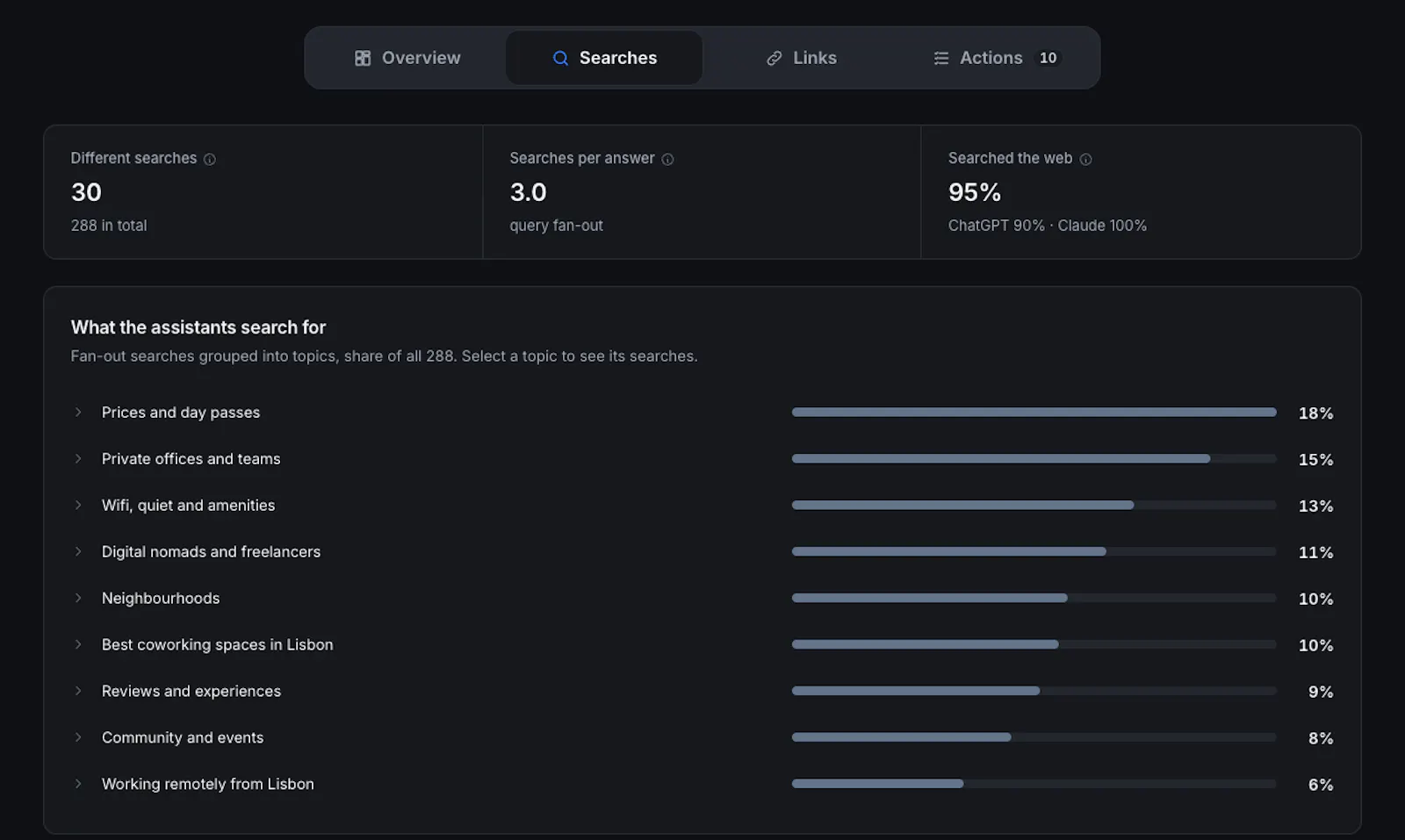Select the Wifi, quiet and amenities topic

click(x=189, y=506)
